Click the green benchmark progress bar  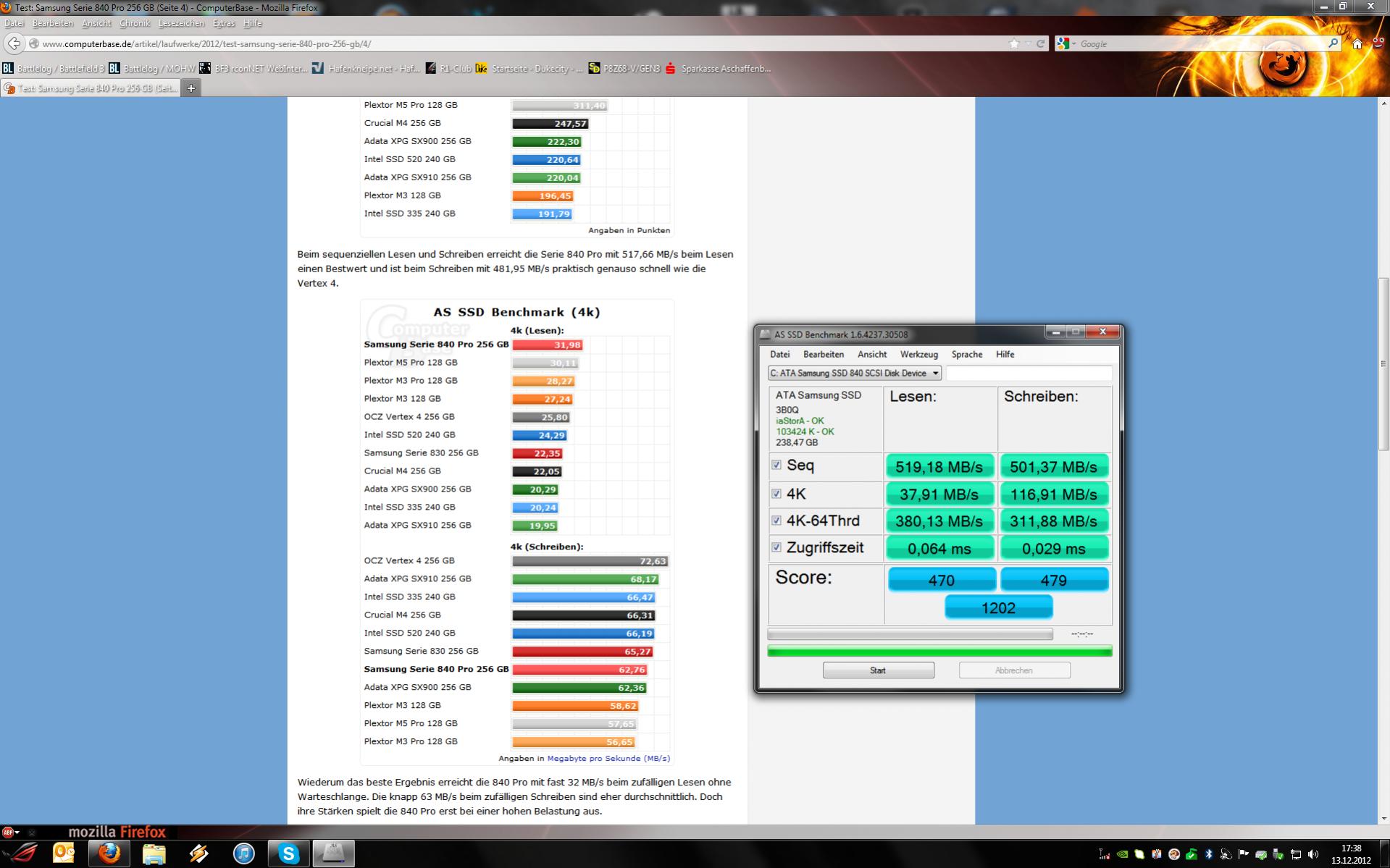pos(939,651)
